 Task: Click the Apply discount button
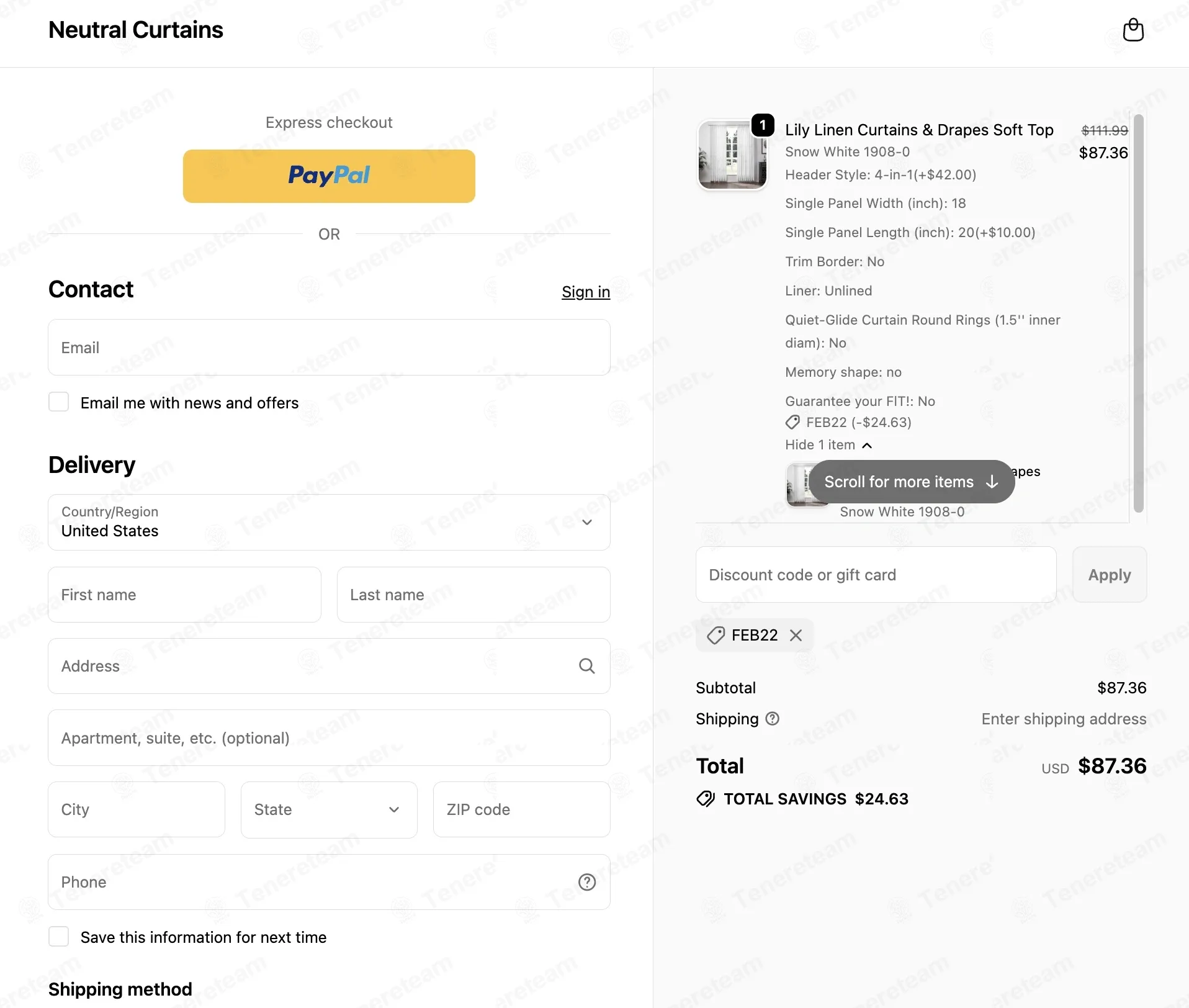tap(1110, 575)
